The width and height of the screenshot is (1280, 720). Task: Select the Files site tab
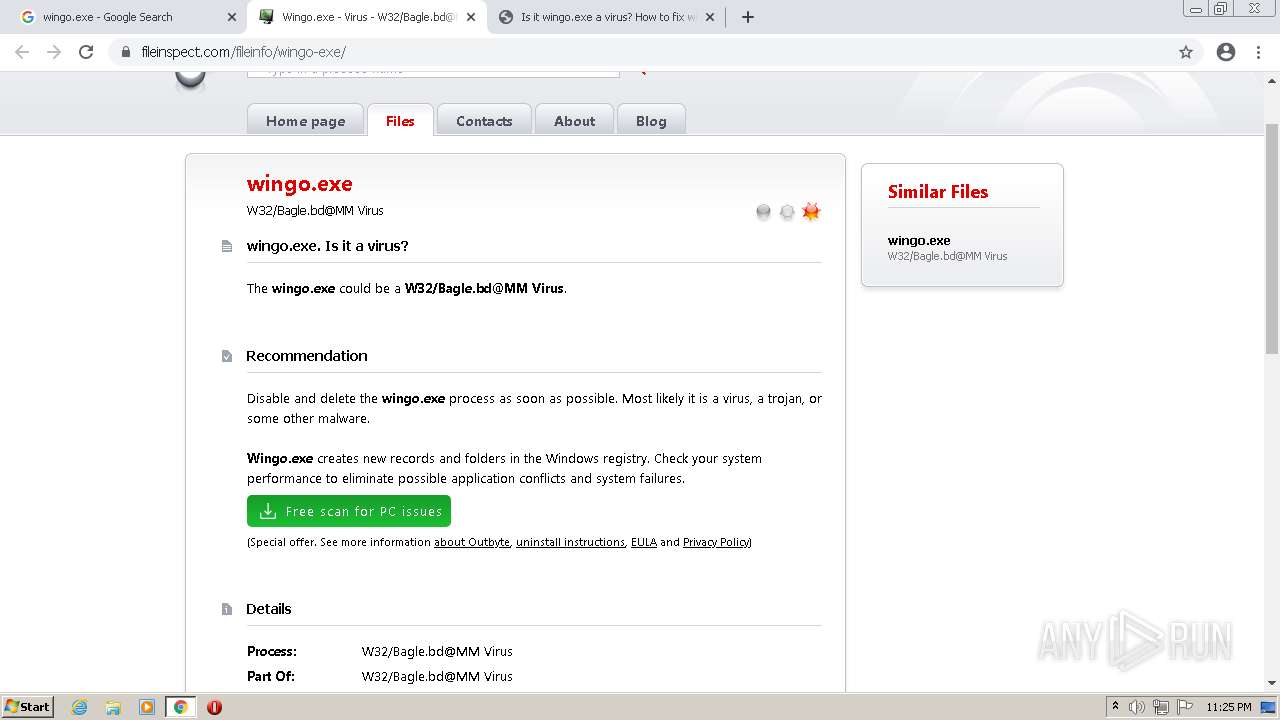pyautogui.click(x=400, y=120)
